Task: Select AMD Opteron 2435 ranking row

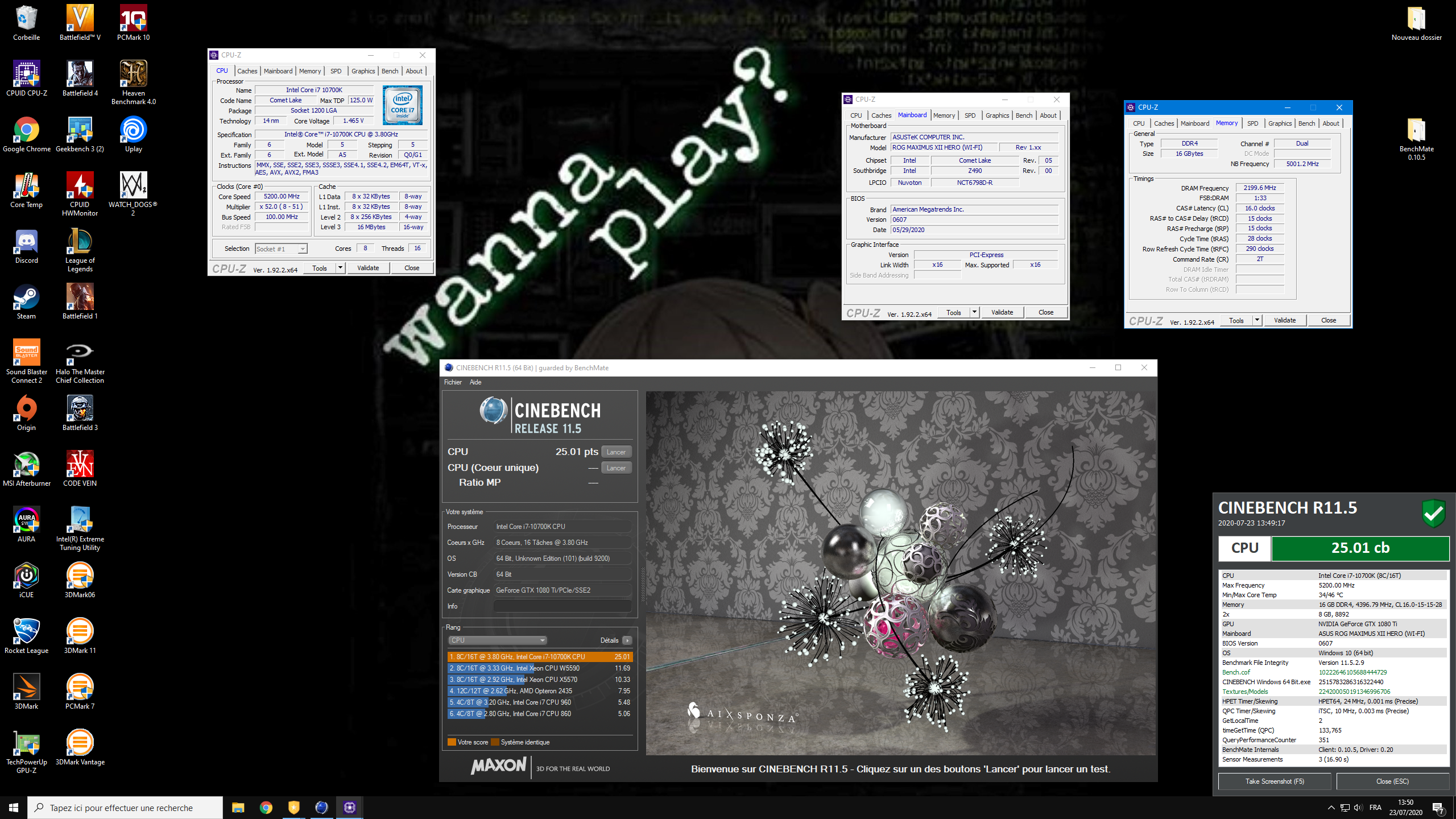Action: [540, 691]
